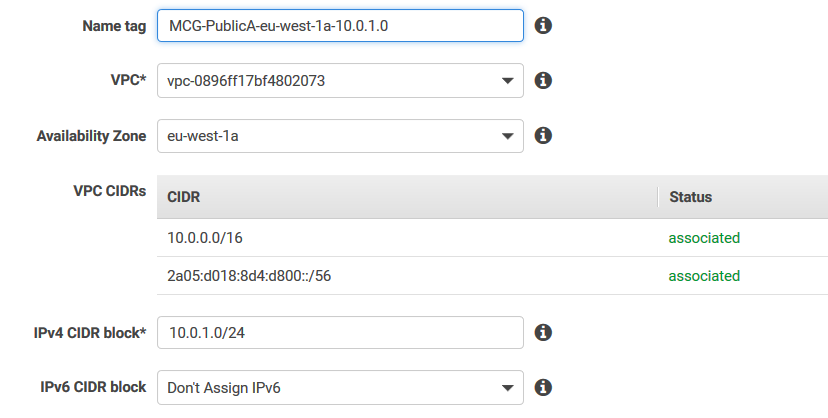The height and width of the screenshot is (418, 828).
Task: View help icon next to IPv6 CIDR block
Action: click(x=543, y=386)
